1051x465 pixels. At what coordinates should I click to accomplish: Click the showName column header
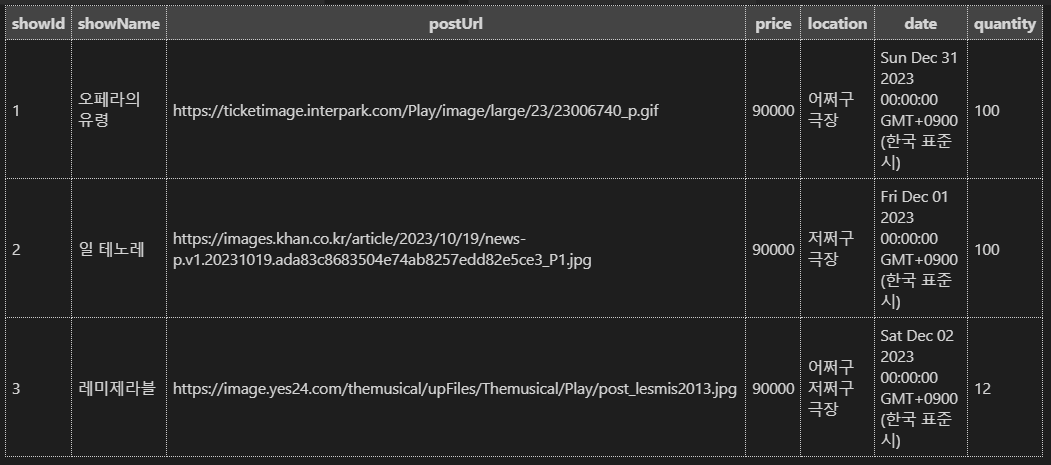click(x=119, y=23)
